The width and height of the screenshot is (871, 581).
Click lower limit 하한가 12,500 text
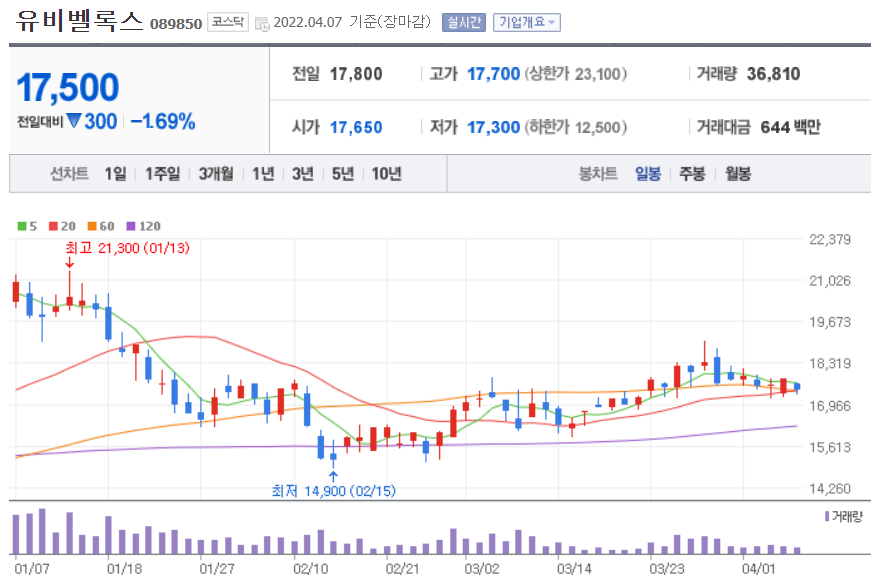(x=575, y=128)
